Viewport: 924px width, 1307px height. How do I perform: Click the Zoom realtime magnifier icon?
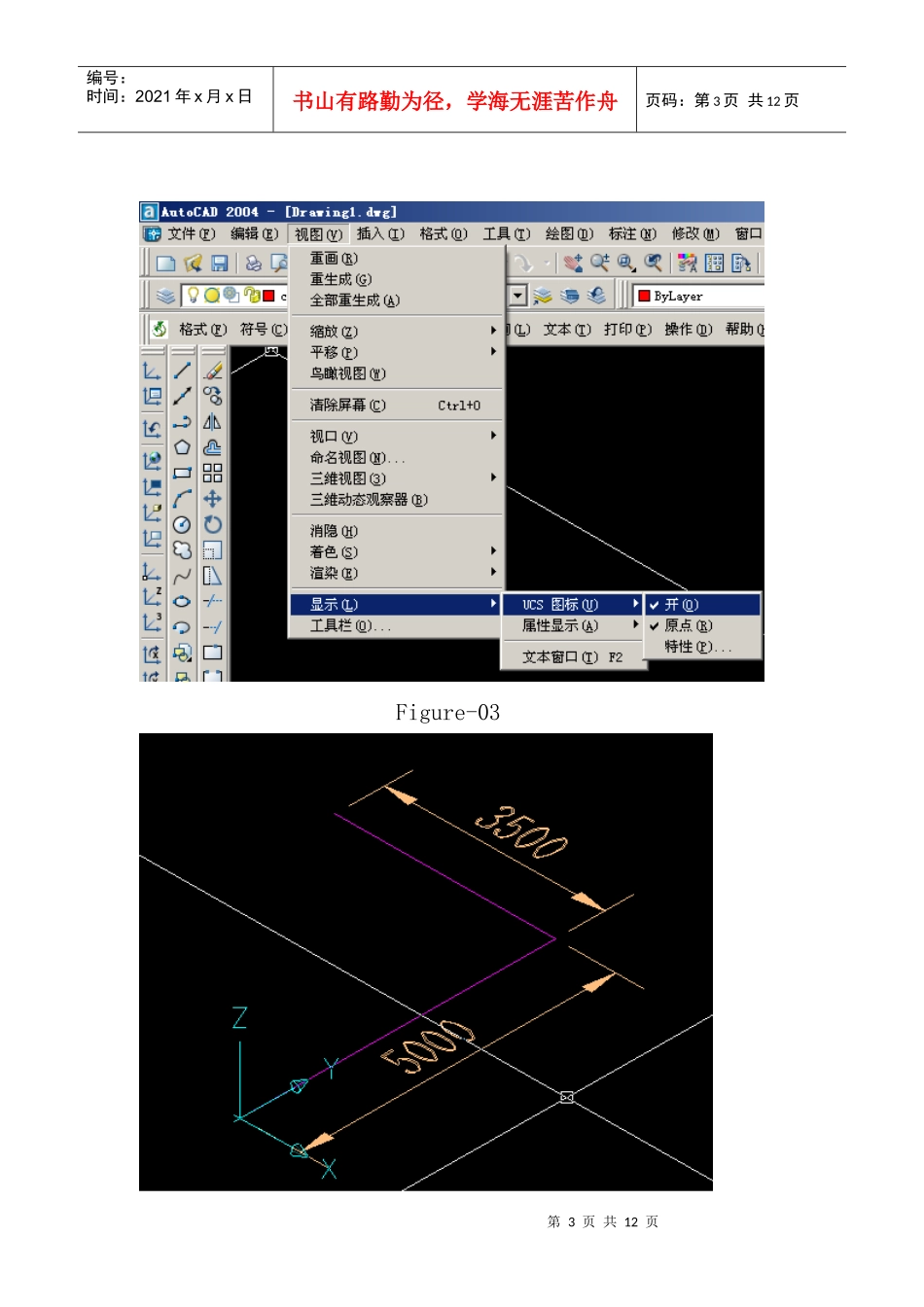click(599, 263)
